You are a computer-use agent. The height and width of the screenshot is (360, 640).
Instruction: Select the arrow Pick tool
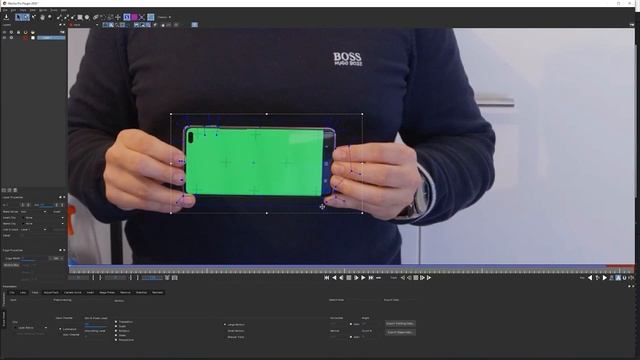tap(18, 17)
